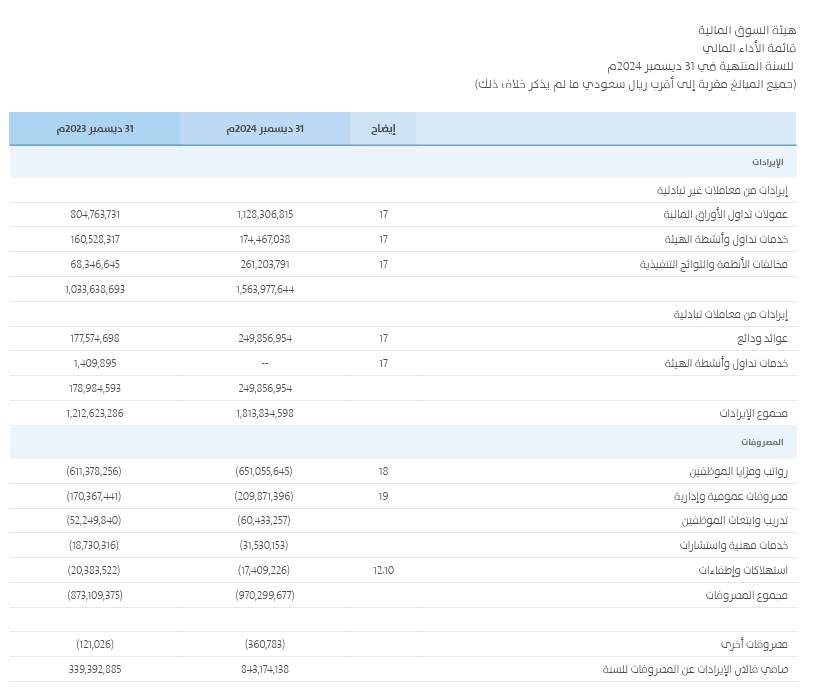831x695 pixels.
Task: Select label إيرادات من معاملات غير تبادلية
Action: 722,190
